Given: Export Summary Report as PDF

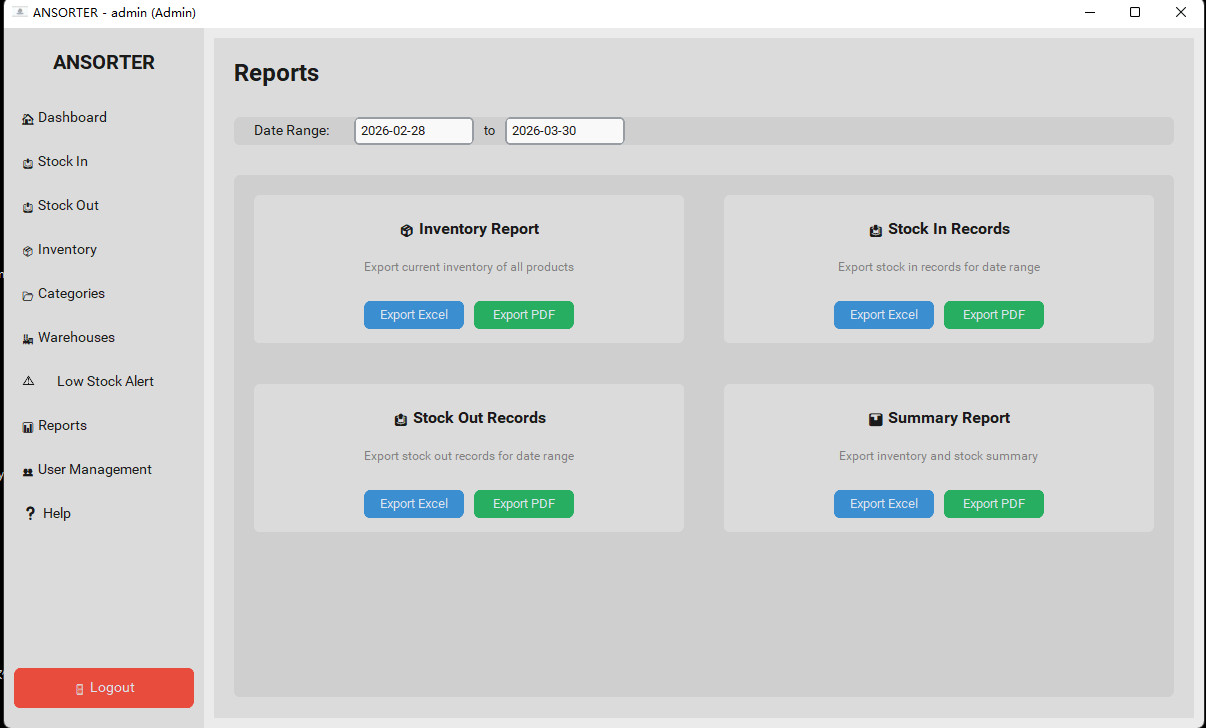Looking at the screenshot, I should click(x=994, y=504).
